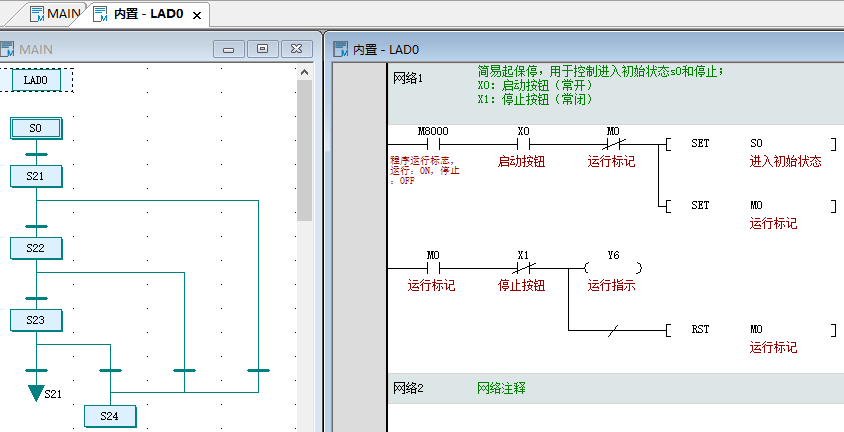Image resolution: width=844 pixels, height=432 pixels.
Task: Click the transition bar between S0 and S21
Action: [x=36, y=154]
